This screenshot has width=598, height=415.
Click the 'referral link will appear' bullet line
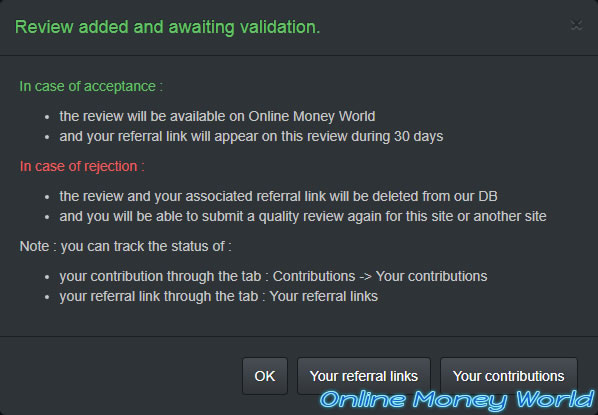(x=251, y=136)
